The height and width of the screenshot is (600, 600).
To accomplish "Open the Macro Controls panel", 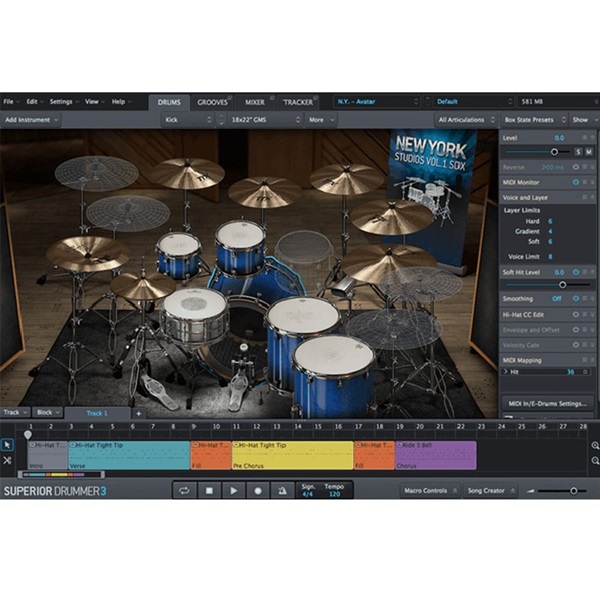I will [x=430, y=491].
